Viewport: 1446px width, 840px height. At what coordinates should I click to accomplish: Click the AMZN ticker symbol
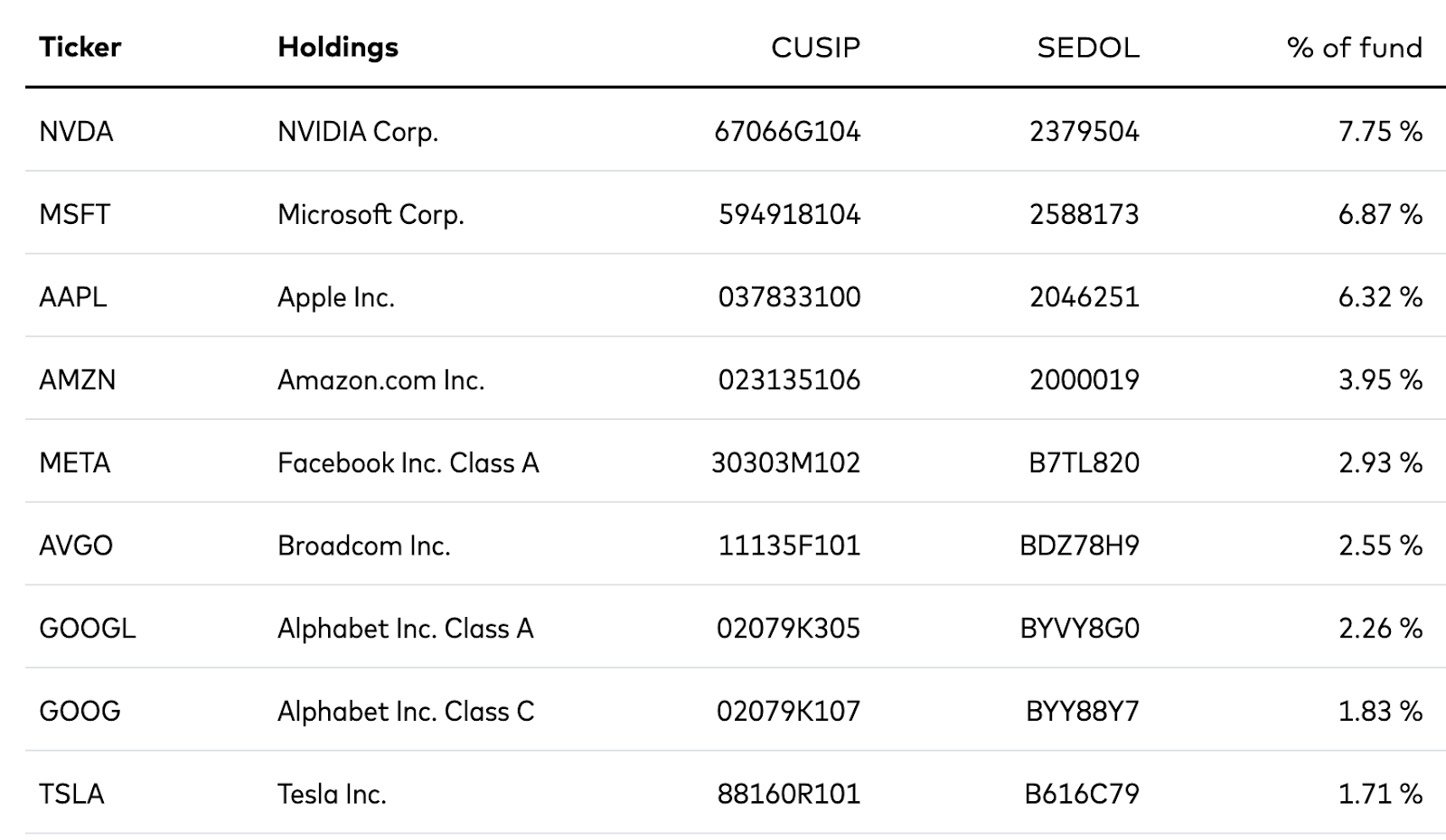point(77,380)
